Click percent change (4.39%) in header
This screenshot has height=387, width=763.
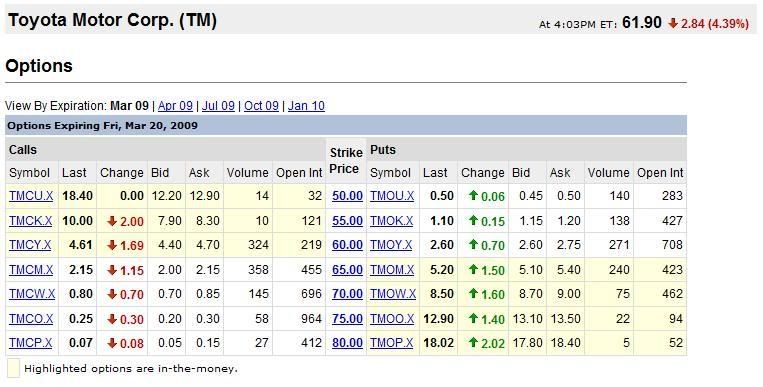point(728,23)
